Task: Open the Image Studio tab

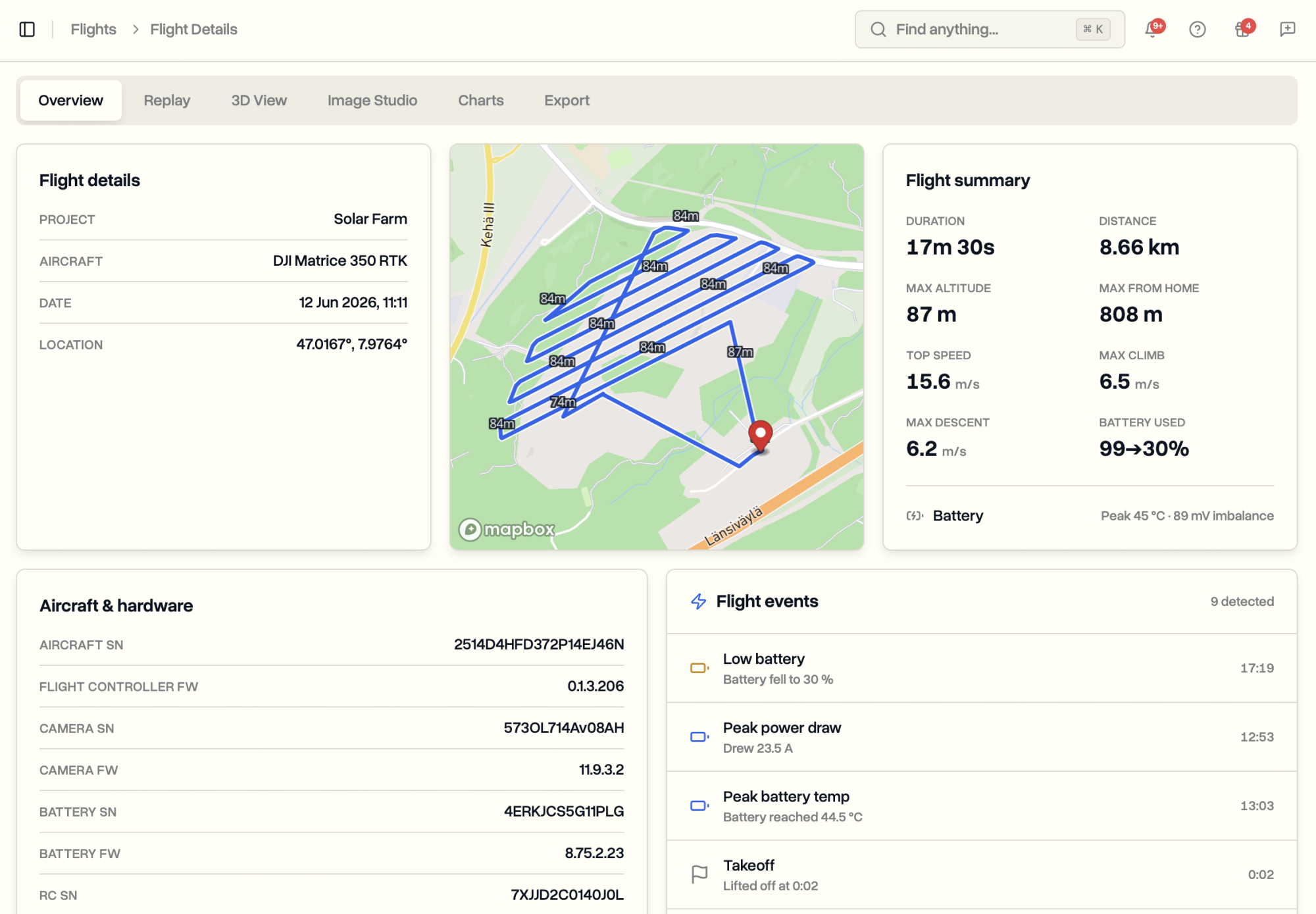Action: point(372,100)
